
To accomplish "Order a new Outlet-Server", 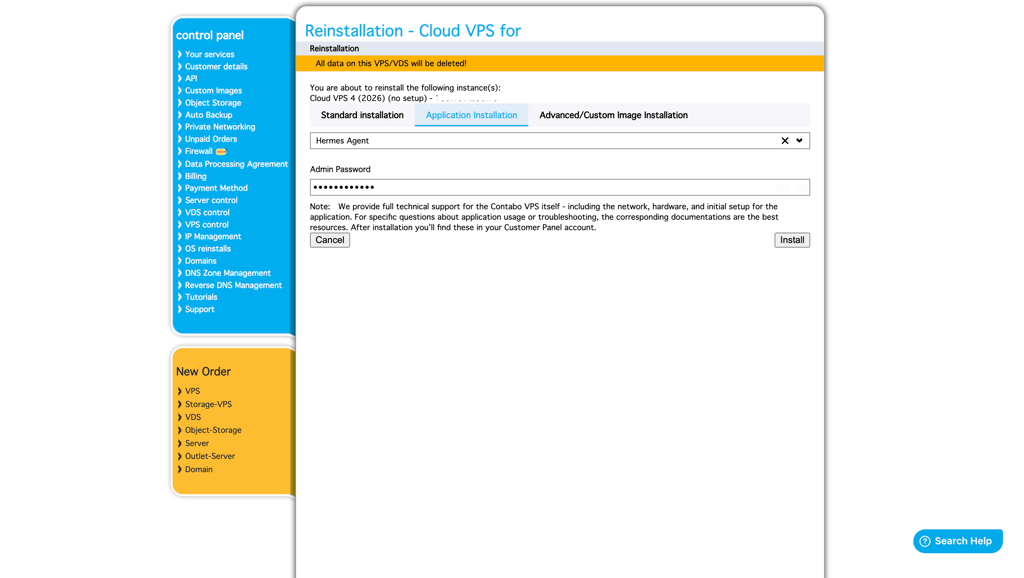I will click(210, 456).
